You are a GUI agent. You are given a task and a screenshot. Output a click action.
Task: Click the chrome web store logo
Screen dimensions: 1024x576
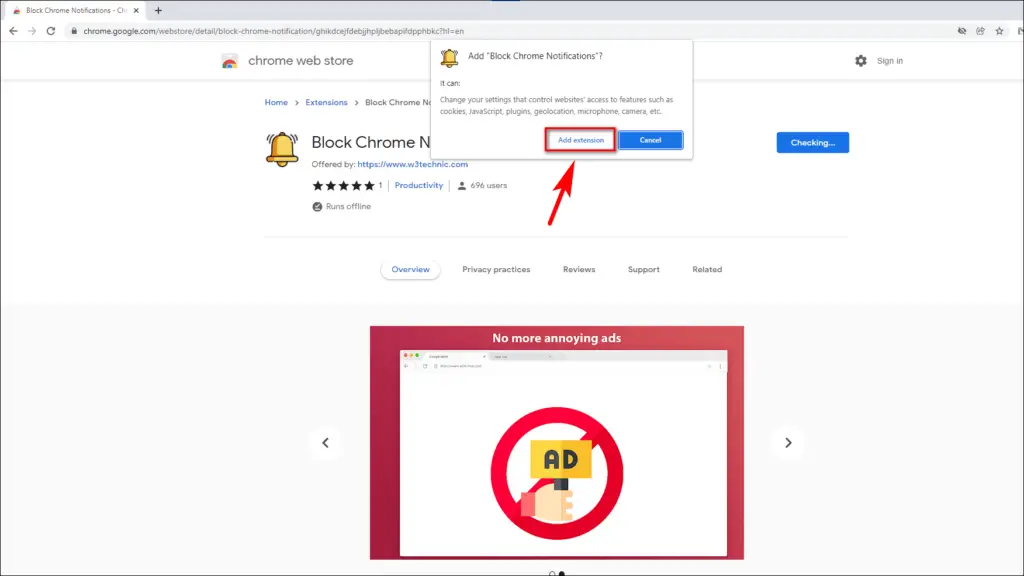point(229,61)
